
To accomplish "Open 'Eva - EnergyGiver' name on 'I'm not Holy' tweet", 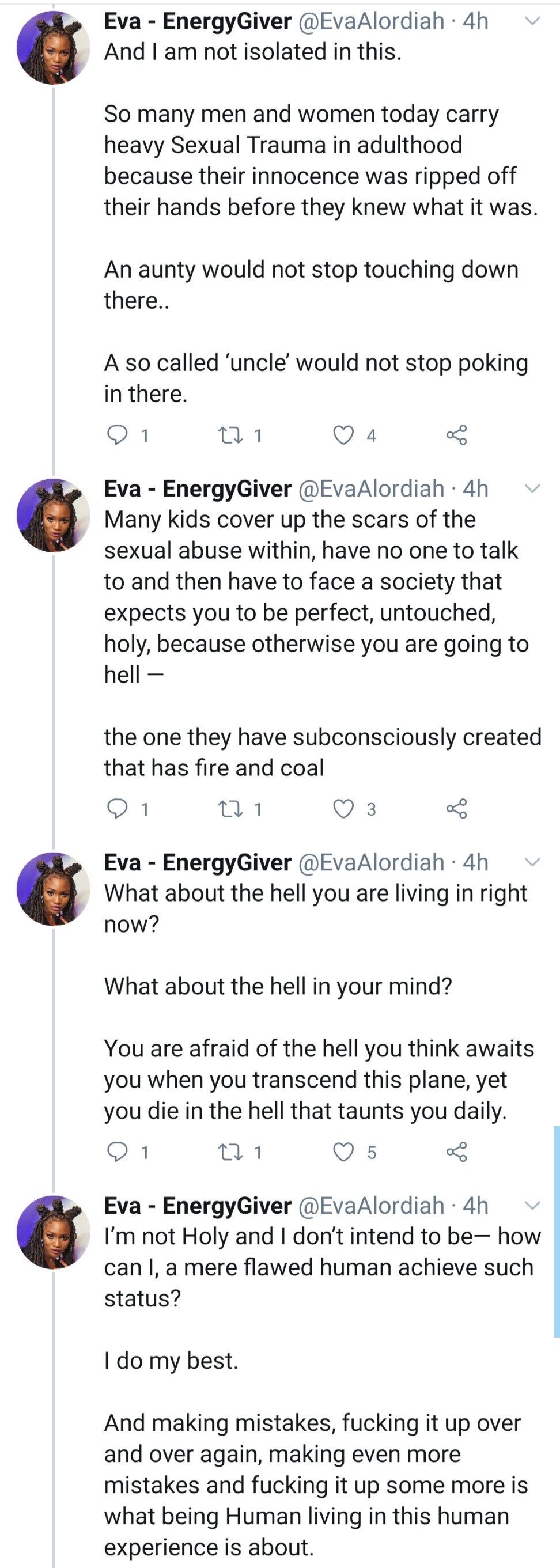I will click(197, 1205).
